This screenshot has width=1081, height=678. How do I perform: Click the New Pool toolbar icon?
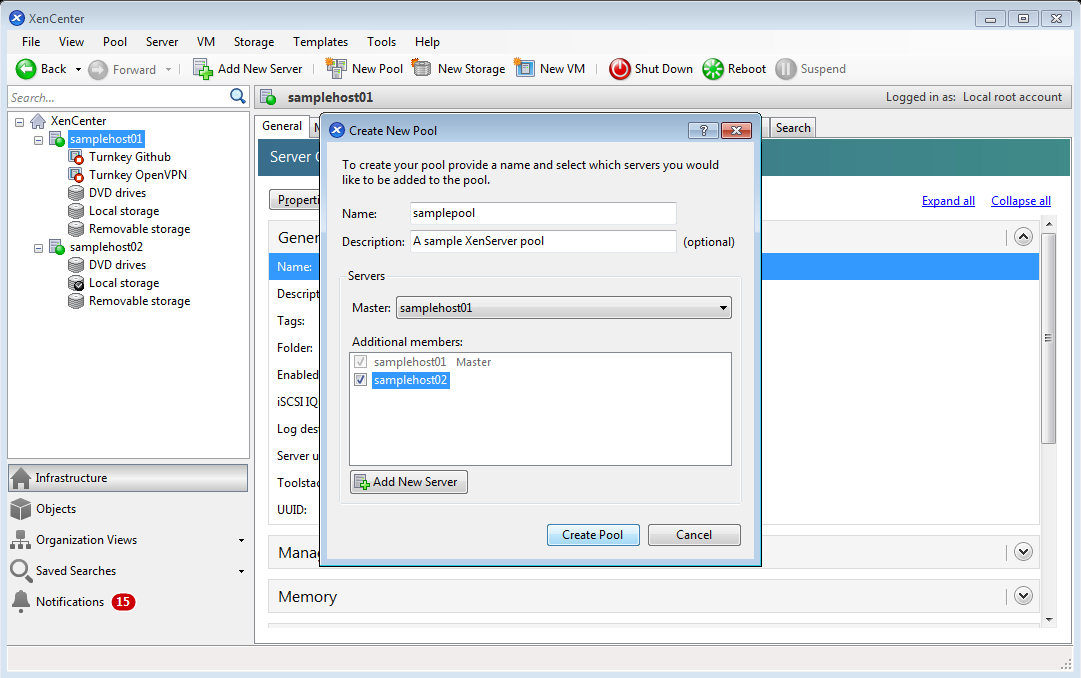click(x=336, y=69)
